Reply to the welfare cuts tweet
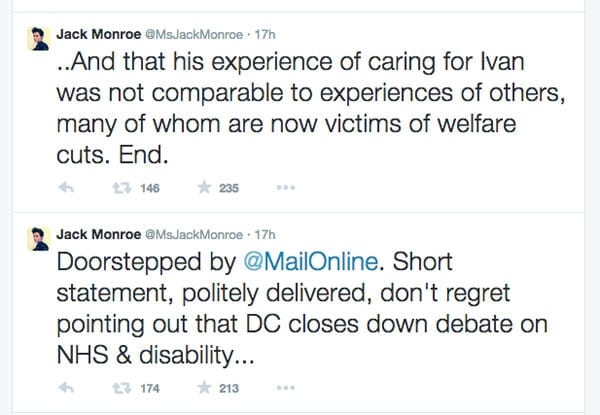600x415 pixels. 67,188
